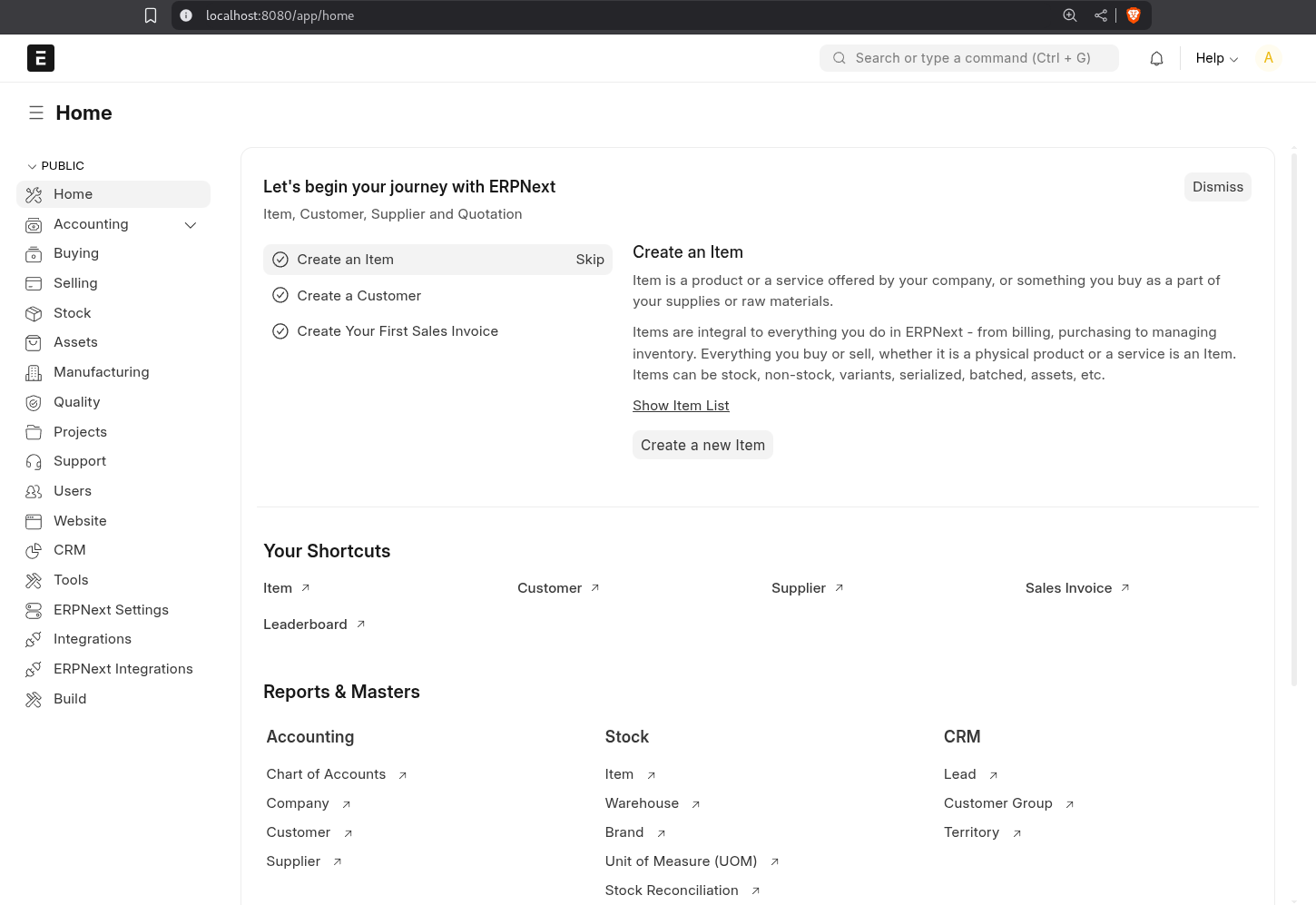Click the Tools sidebar icon
This screenshot has height=905, width=1316.
click(x=34, y=580)
